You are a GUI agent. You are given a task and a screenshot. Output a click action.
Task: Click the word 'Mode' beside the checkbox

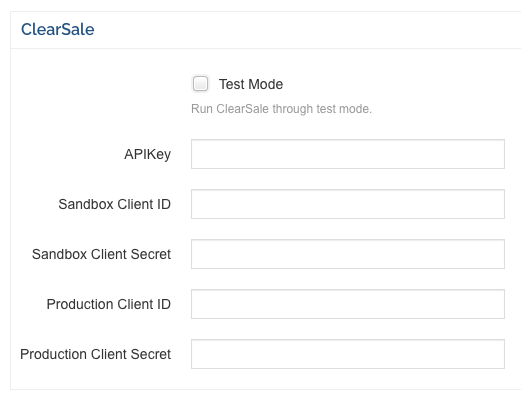[265, 84]
